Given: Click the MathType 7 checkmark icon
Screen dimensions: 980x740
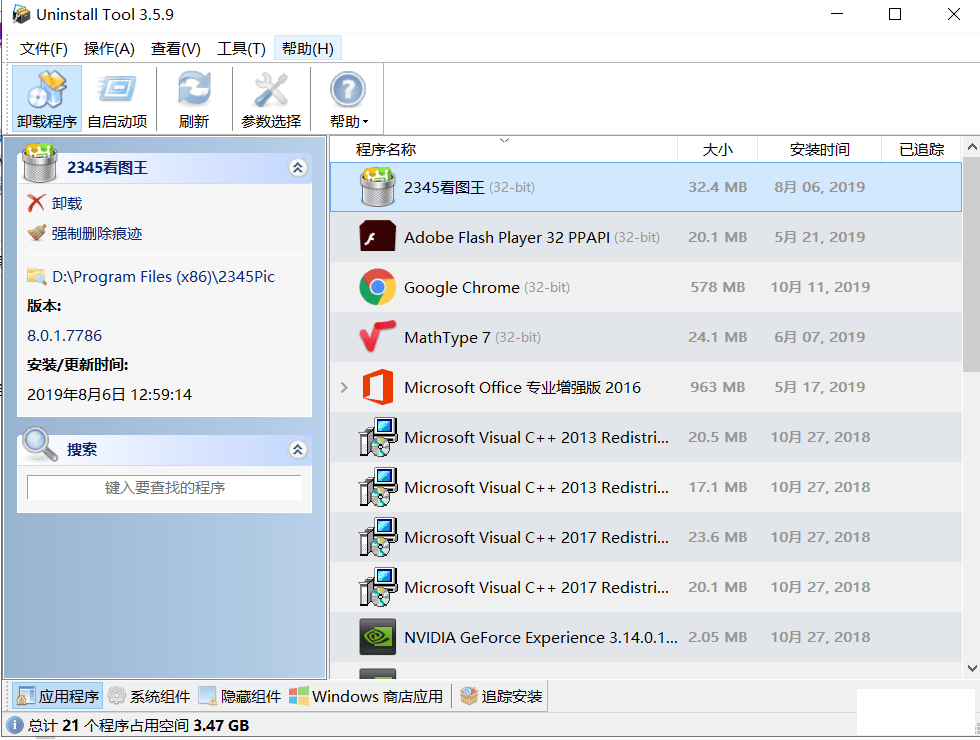Looking at the screenshot, I should 378,336.
